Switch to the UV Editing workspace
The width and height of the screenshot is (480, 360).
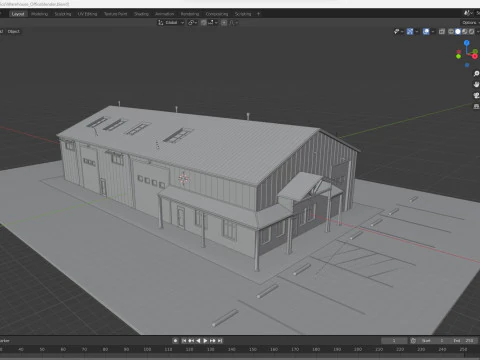pyautogui.click(x=87, y=14)
